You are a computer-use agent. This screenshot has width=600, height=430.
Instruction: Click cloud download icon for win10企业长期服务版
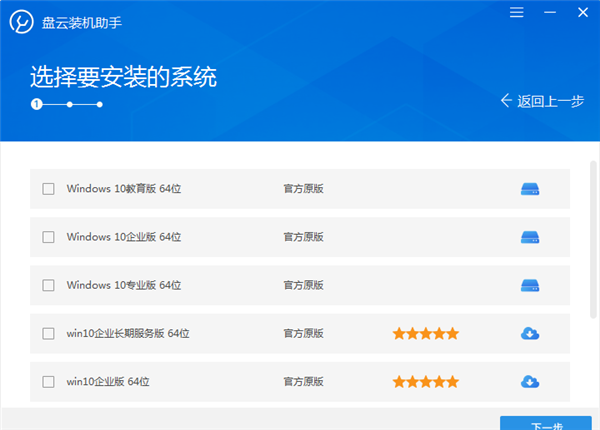point(530,333)
